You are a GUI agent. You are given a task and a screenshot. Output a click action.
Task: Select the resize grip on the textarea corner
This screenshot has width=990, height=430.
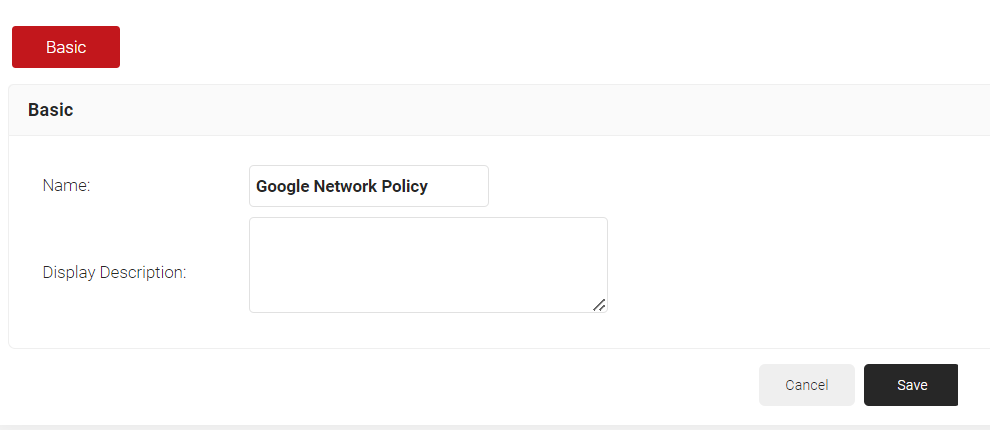[x=599, y=305]
